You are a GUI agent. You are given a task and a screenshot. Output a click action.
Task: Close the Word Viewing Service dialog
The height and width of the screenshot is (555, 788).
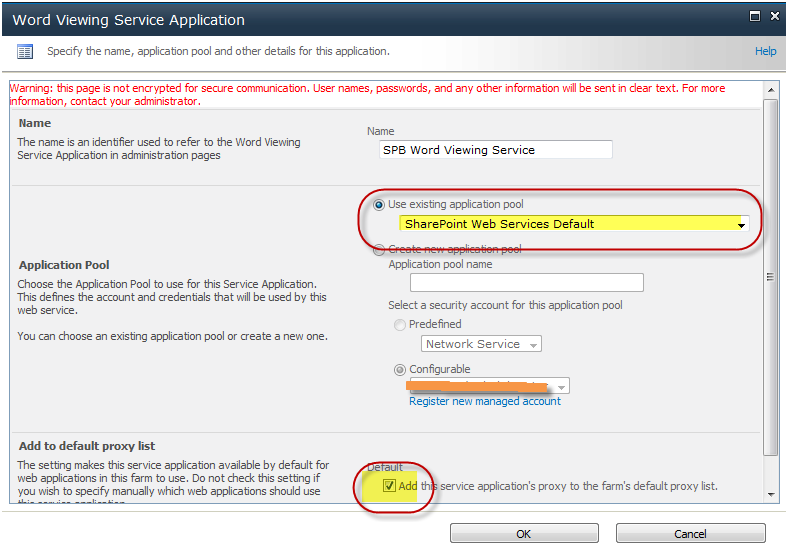[x=774, y=16]
